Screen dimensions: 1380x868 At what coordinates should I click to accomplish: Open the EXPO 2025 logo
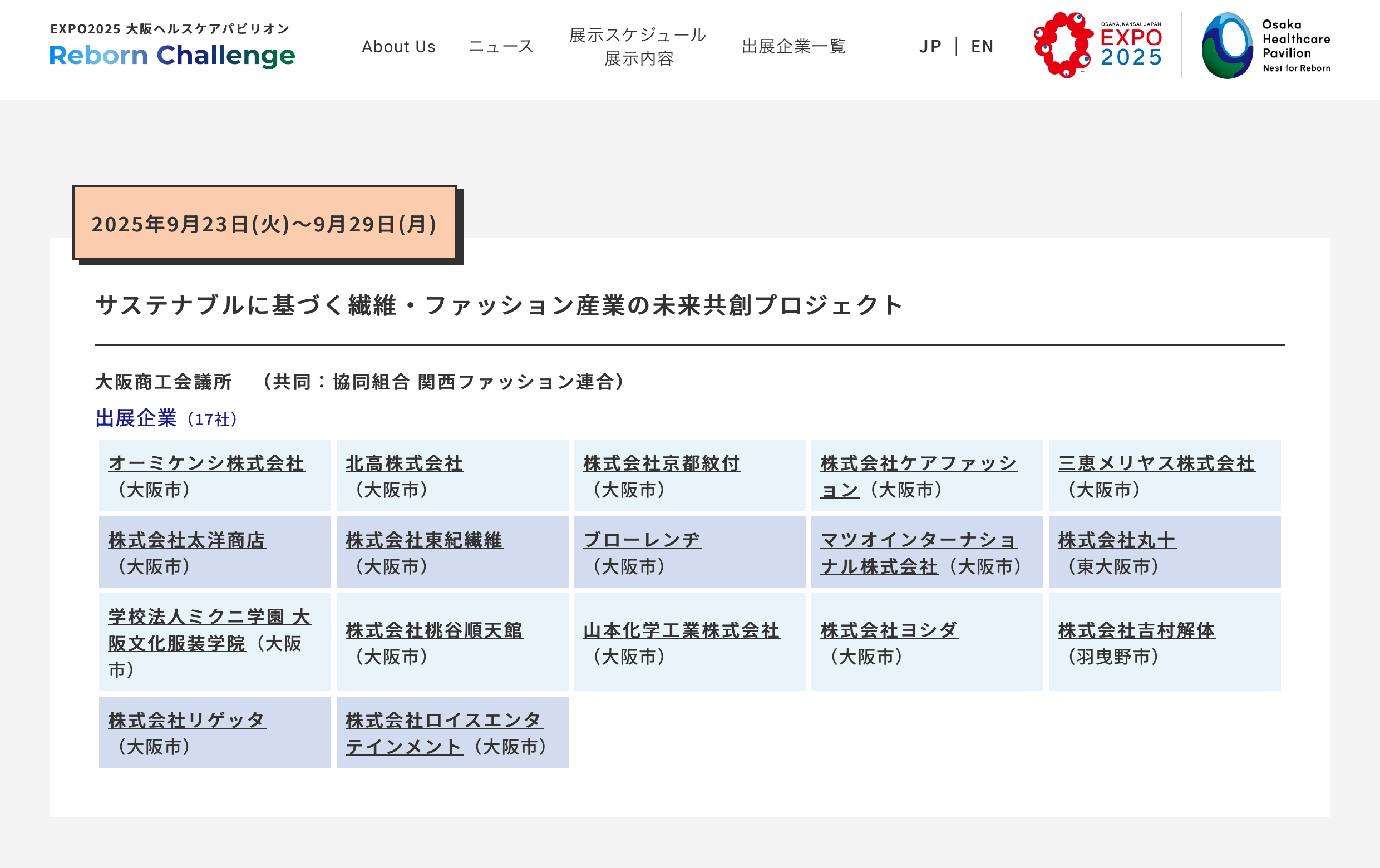(1097, 45)
